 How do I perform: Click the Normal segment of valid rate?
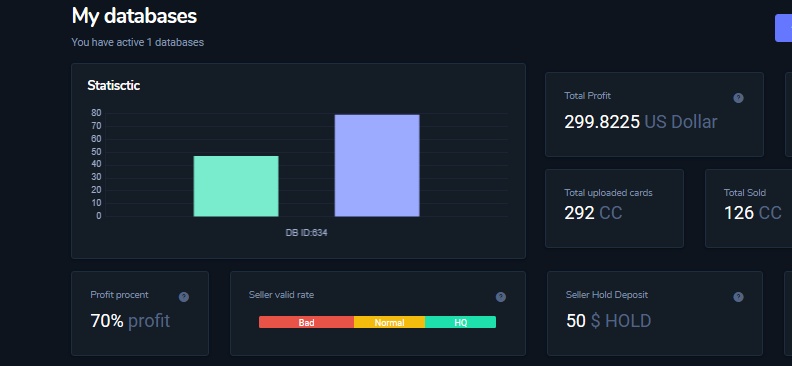[x=389, y=322]
